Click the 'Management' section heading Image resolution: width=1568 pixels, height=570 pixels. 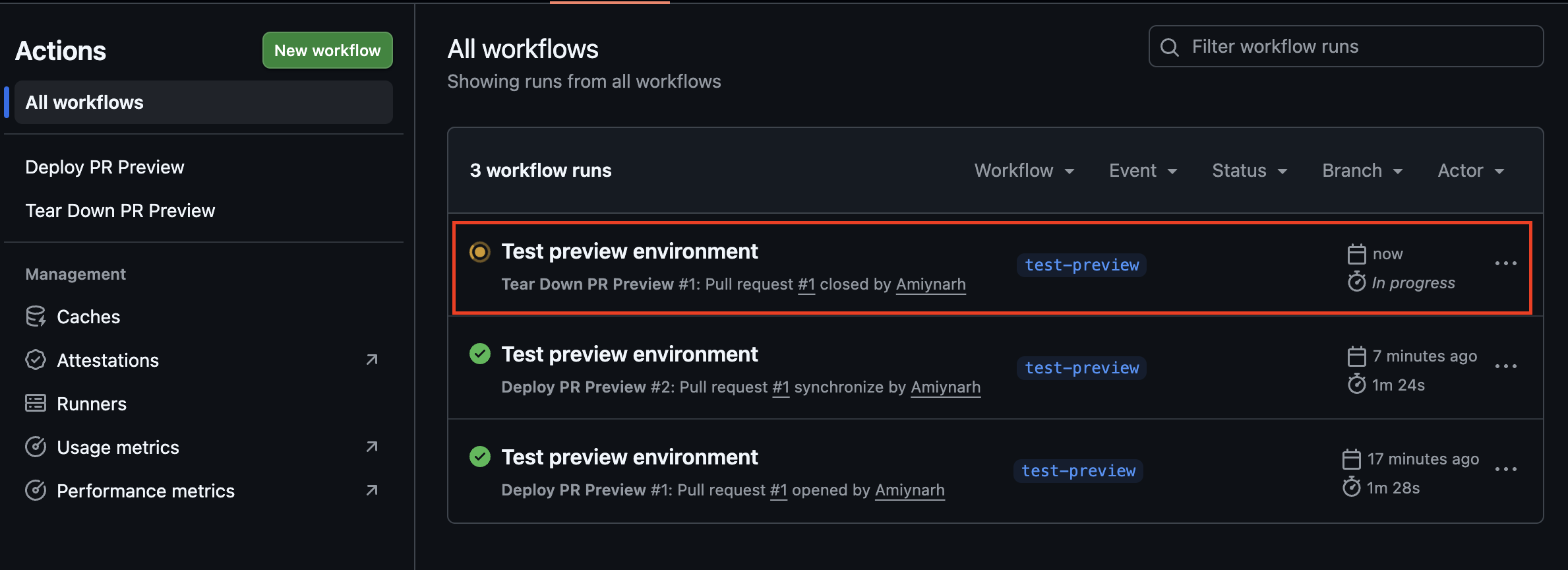pyautogui.click(x=76, y=274)
